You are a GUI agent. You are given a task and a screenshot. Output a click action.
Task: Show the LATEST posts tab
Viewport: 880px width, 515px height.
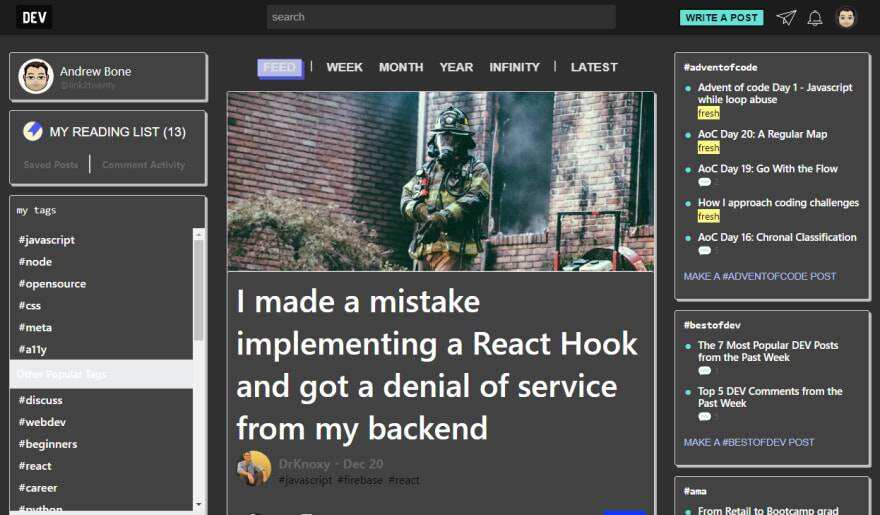pos(594,67)
